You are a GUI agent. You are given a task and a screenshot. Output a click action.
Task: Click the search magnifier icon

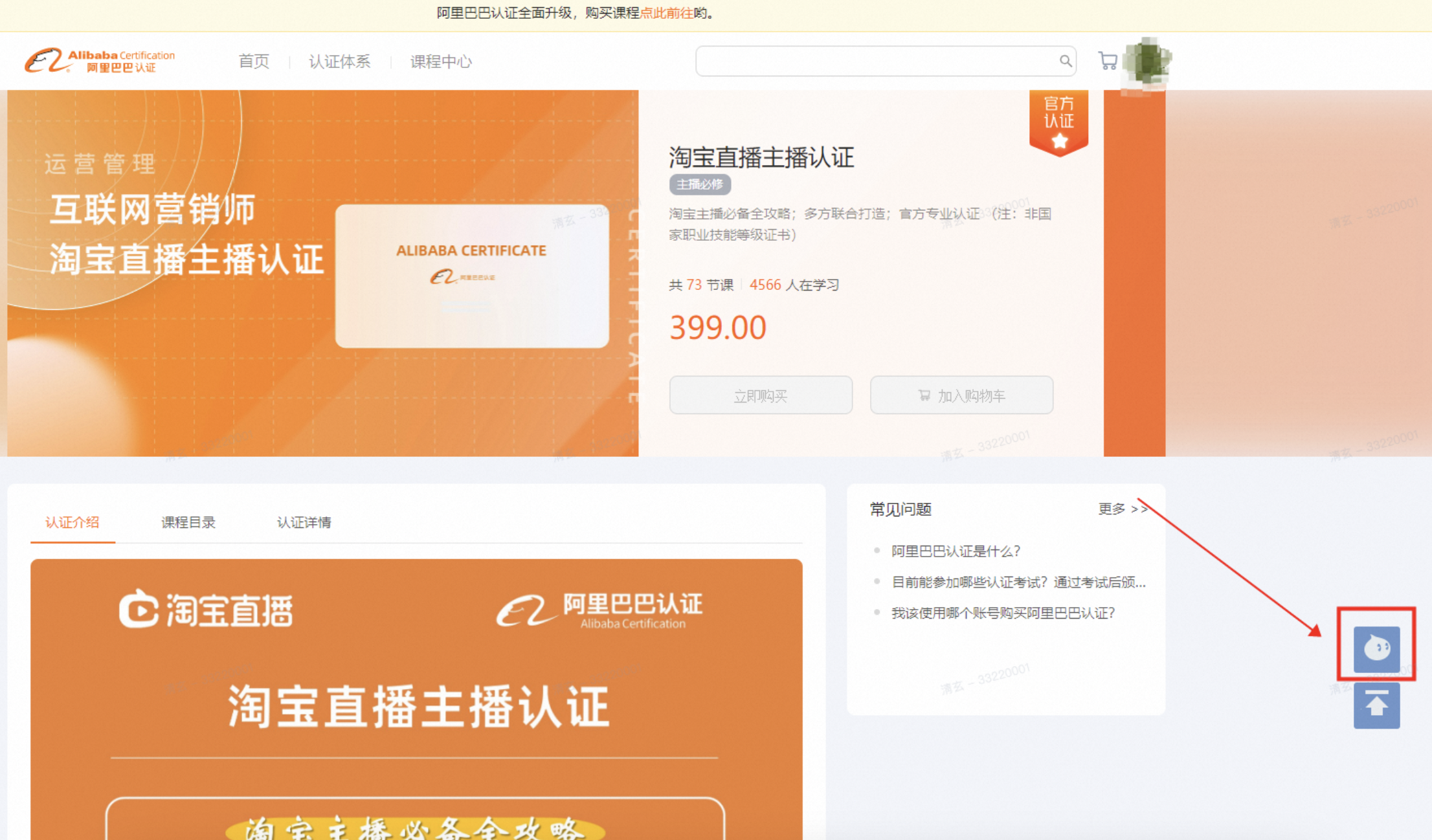click(1065, 61)
